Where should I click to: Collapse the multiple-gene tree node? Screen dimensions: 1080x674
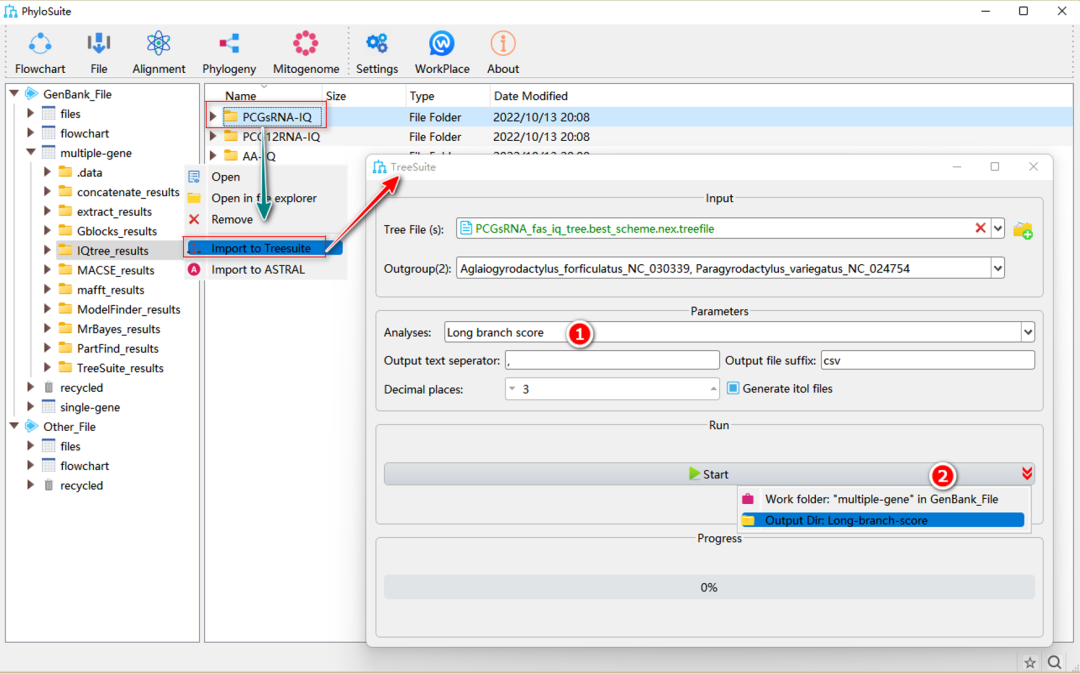[30, 152]
